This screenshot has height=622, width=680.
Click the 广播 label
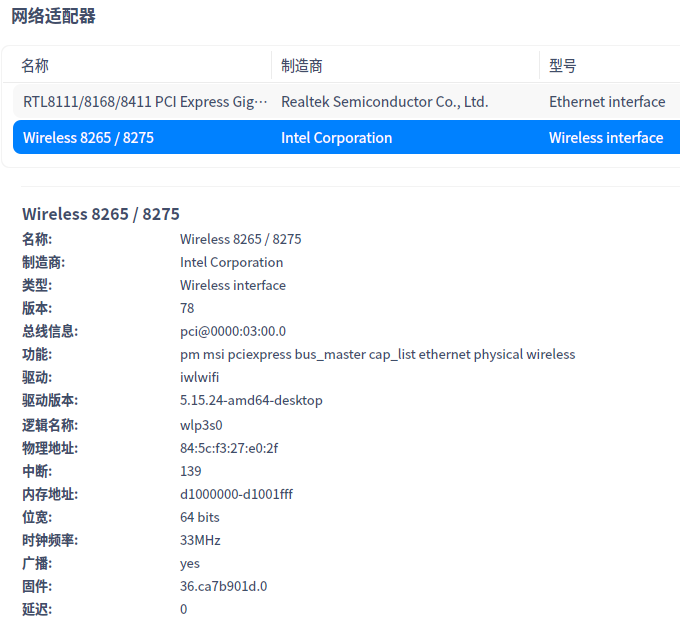pos(37,563)
